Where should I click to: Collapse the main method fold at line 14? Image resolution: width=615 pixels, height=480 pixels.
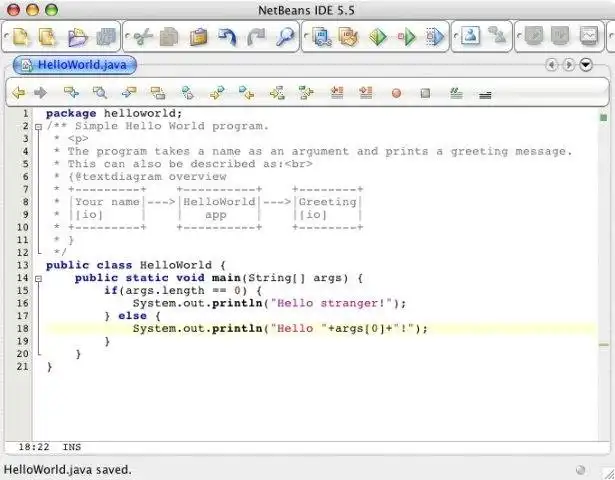point(38,279)
